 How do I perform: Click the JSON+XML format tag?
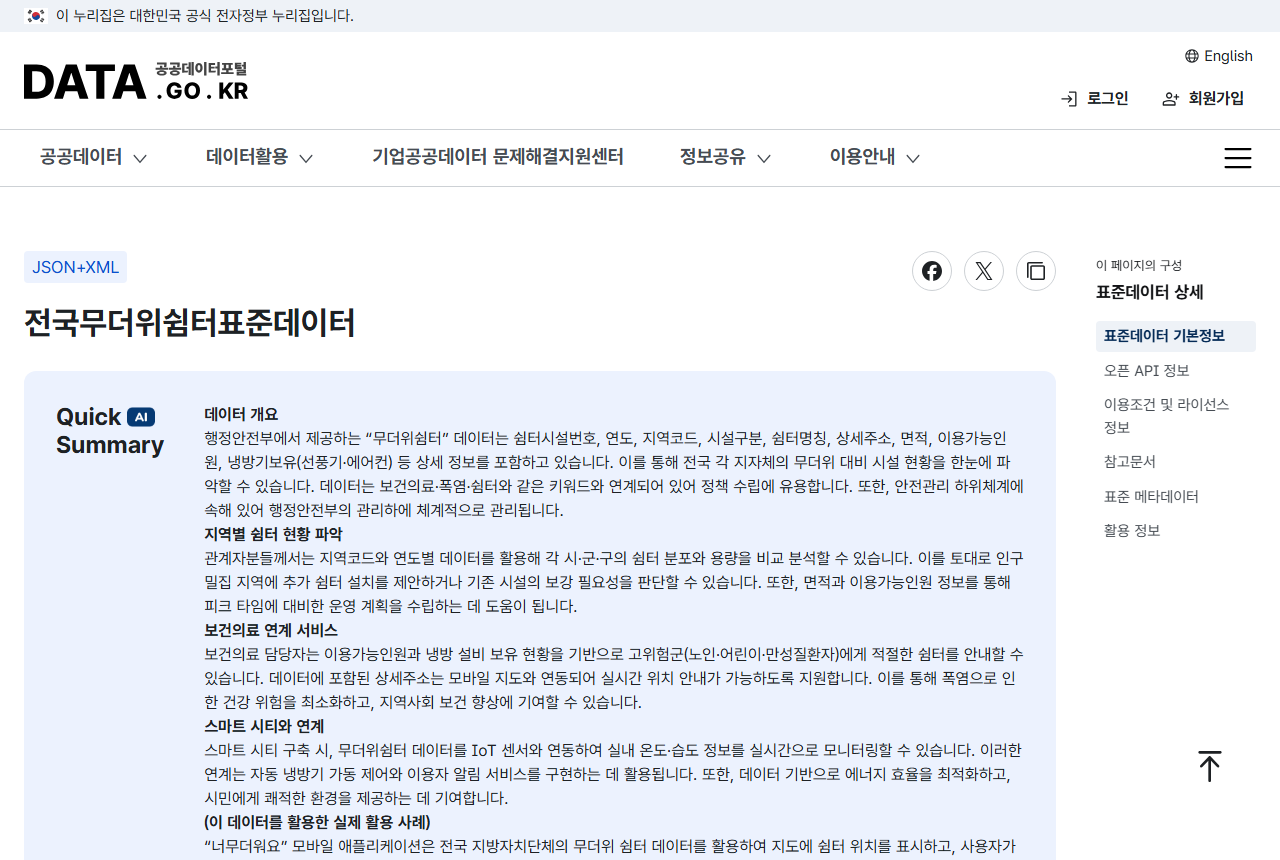point(76,267)
